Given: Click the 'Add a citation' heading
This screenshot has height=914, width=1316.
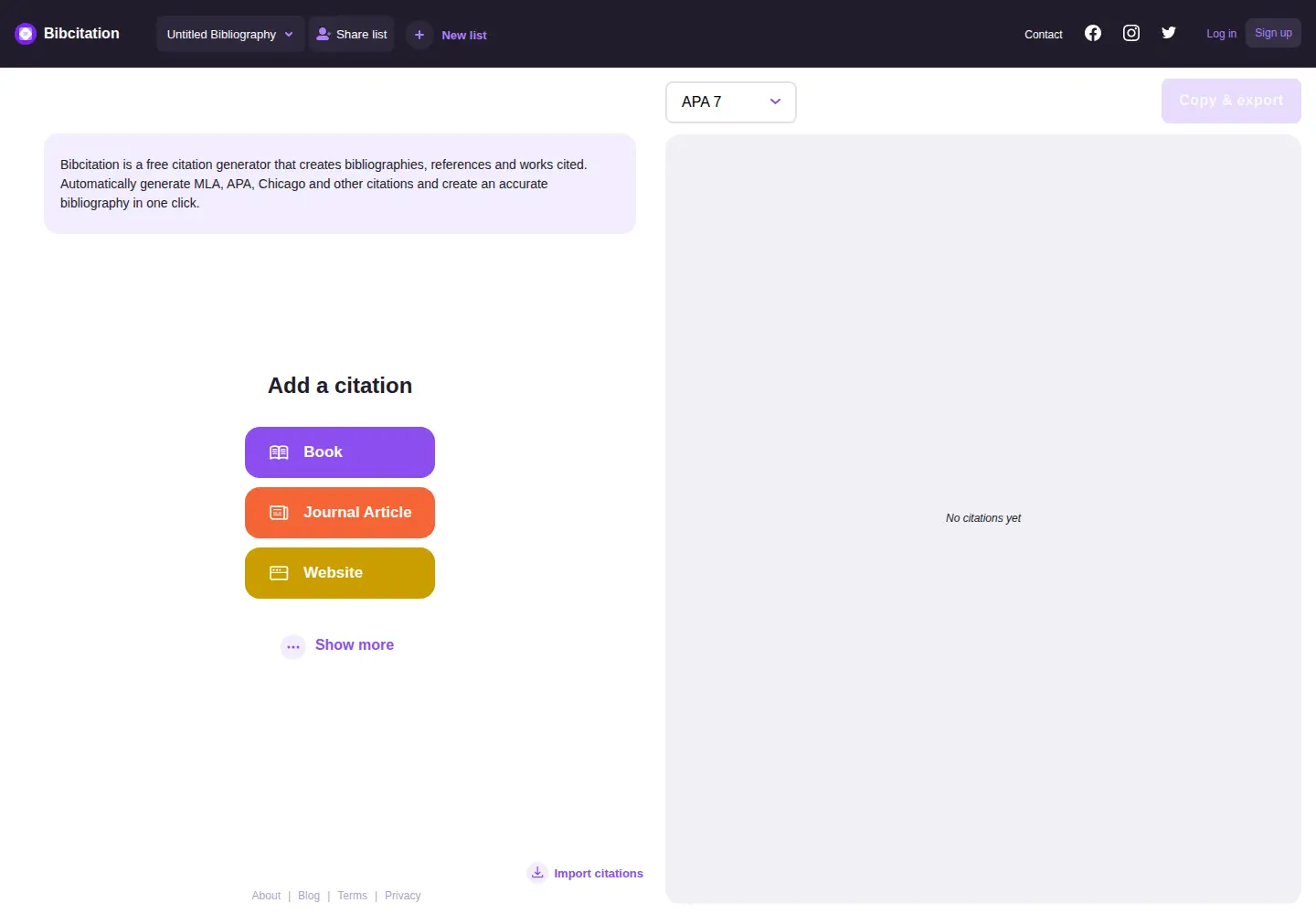Looking at the screenshot, I should 340,386.
